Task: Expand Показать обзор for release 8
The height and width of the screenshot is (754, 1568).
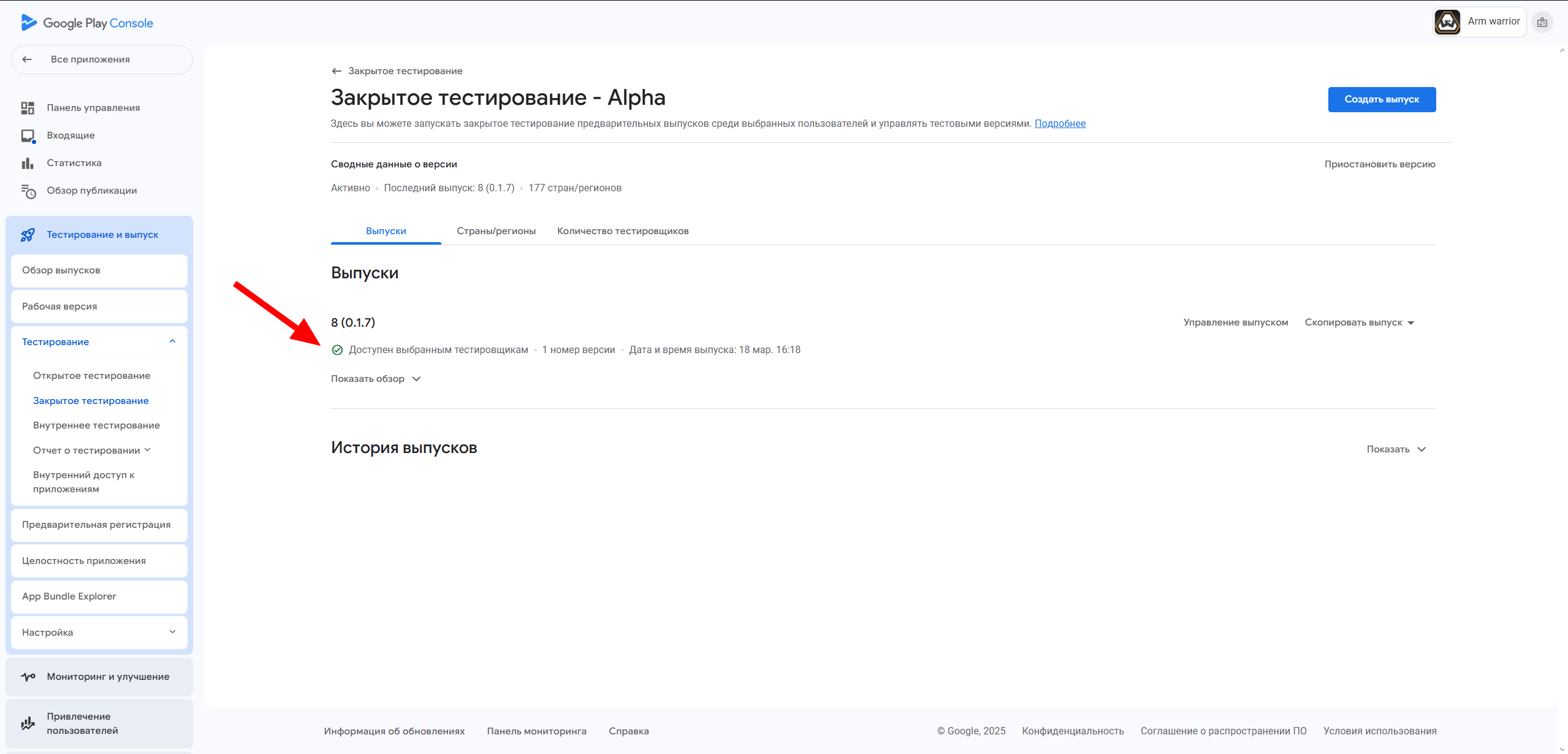Action: click(376, 379)
